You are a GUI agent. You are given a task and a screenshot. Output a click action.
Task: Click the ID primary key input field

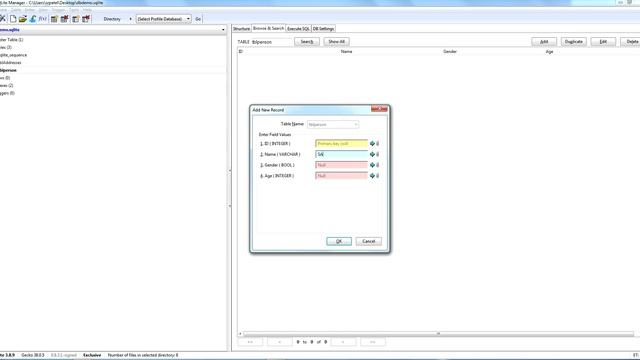[342, 144]
